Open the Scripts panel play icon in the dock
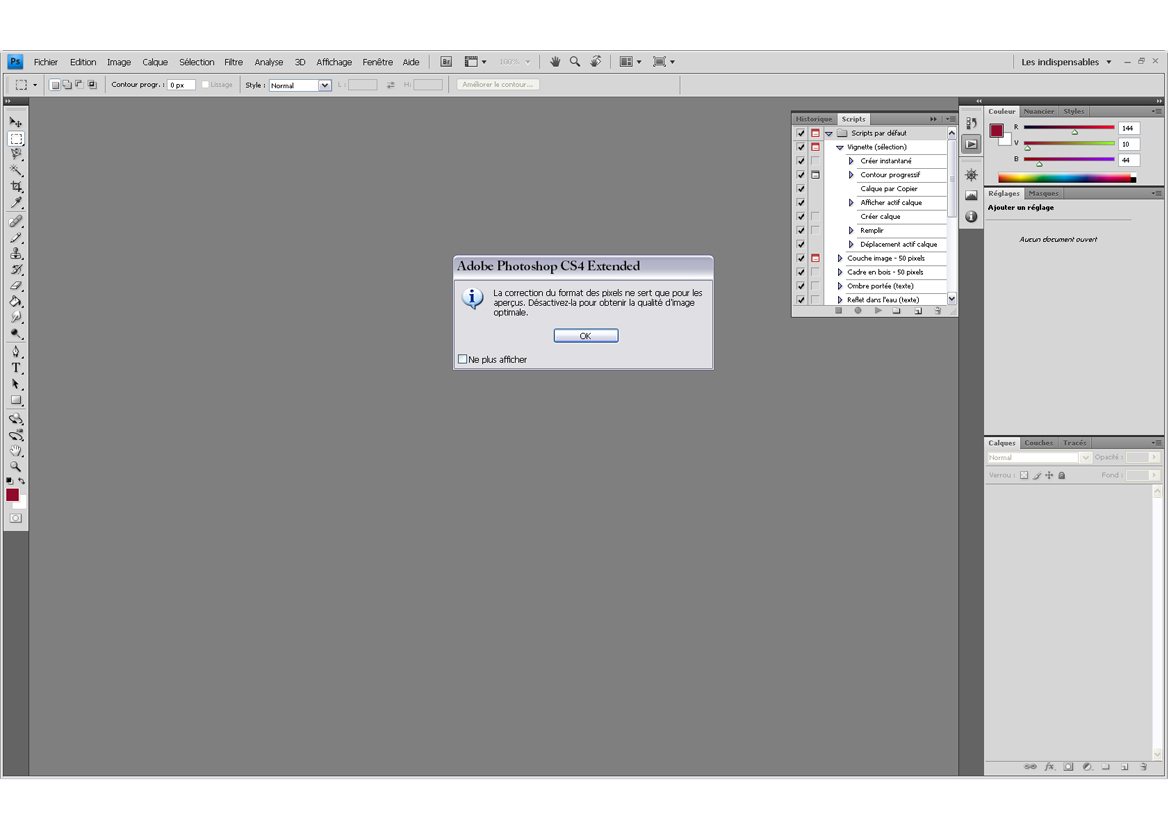Viewport: 1169px width, 827px height. pyautogui.click(x=971, y=144)
